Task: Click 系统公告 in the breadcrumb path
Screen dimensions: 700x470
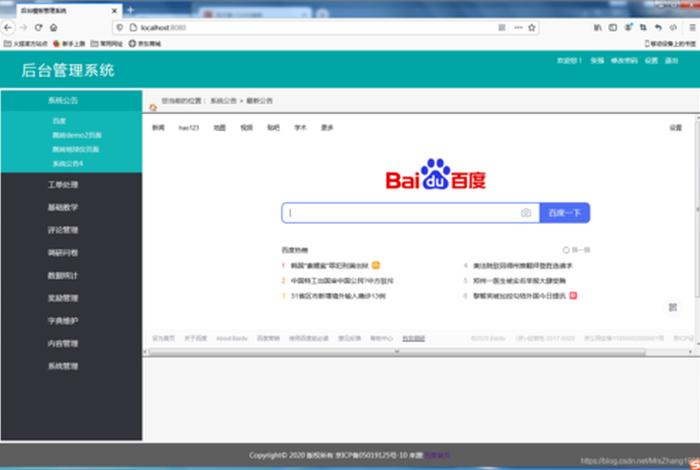Action: click(223, 101)
